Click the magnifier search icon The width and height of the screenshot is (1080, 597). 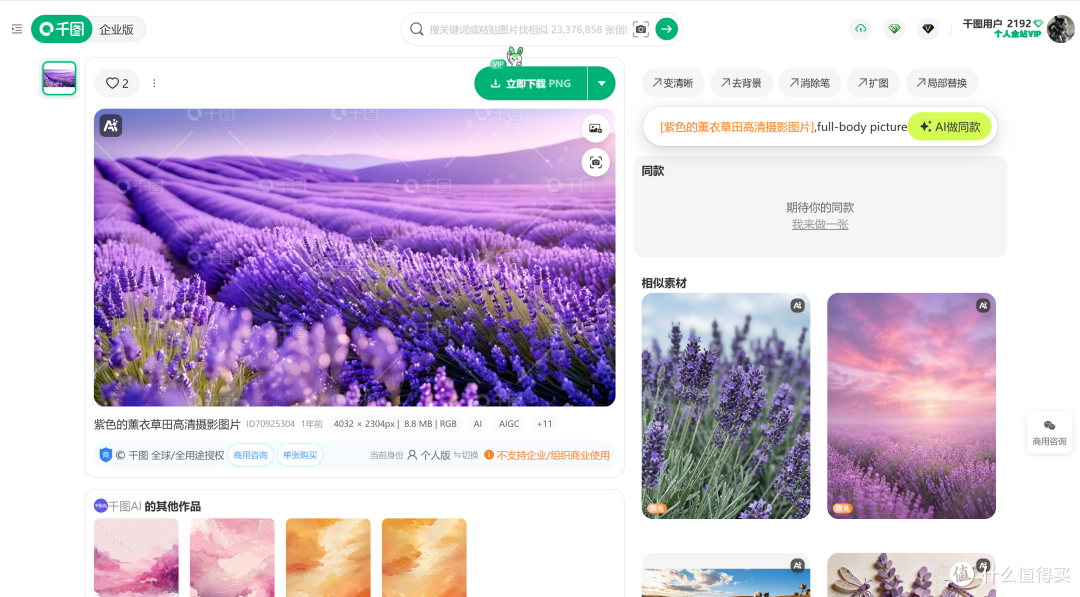tap(416, 29)
